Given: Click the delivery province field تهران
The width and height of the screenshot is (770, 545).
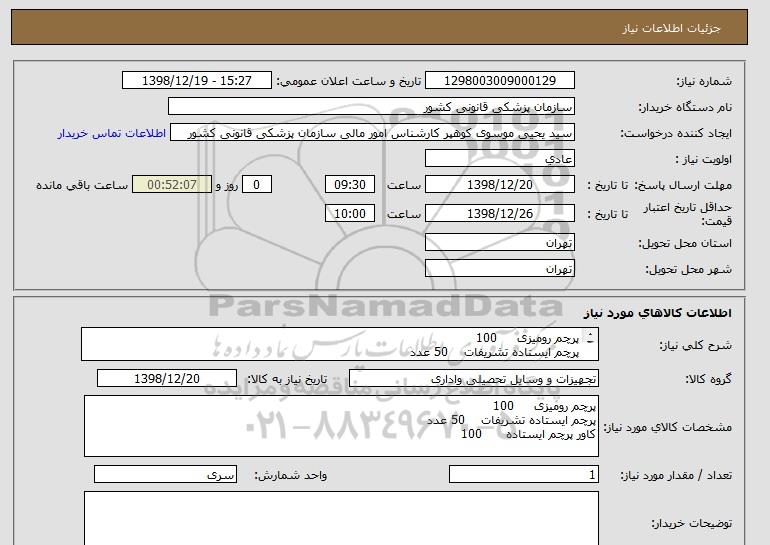Looking at the screenshot, I should pyautogui.click(x=499, y=243).
